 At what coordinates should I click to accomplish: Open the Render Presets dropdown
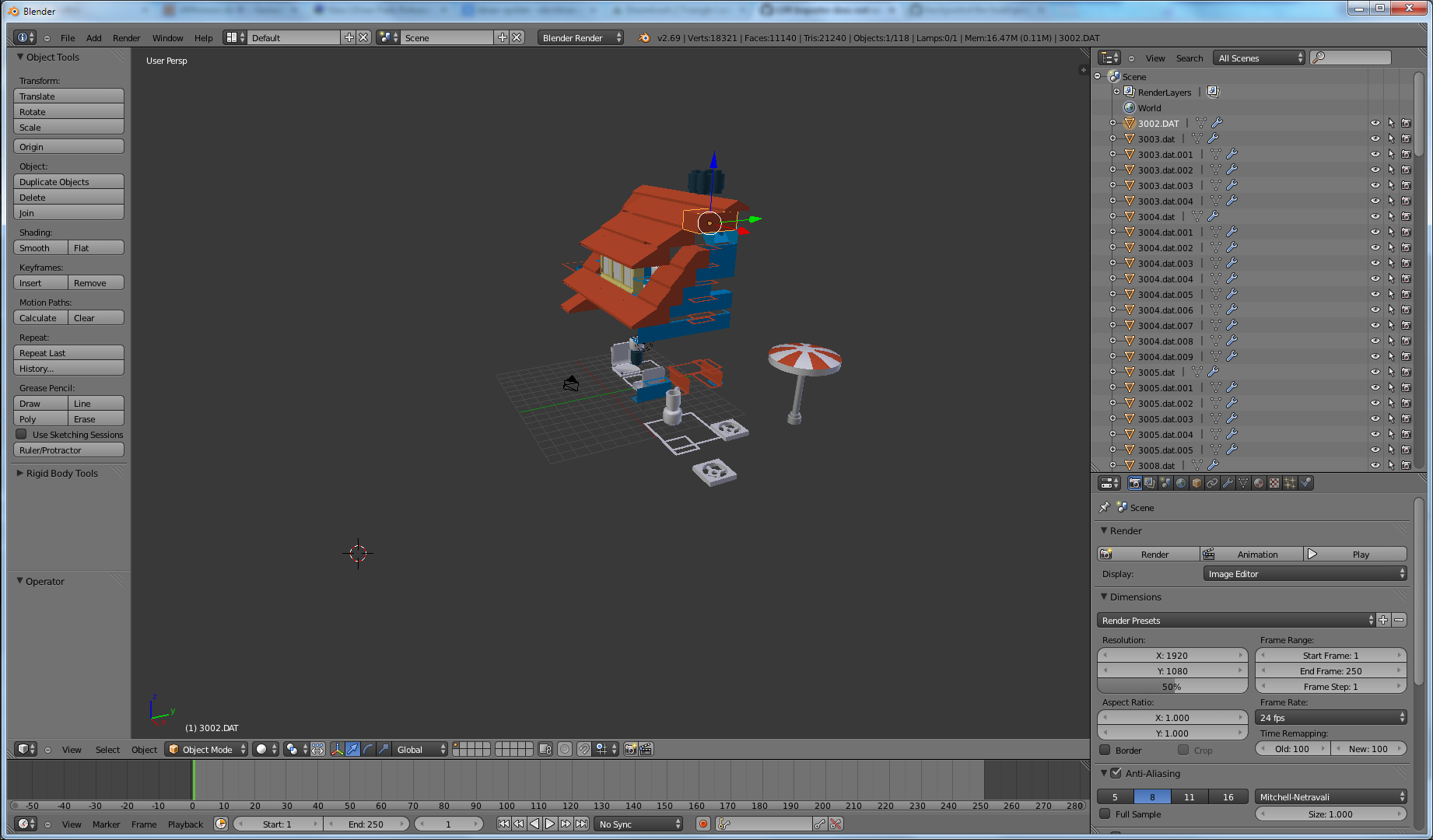pos(1235,620)
